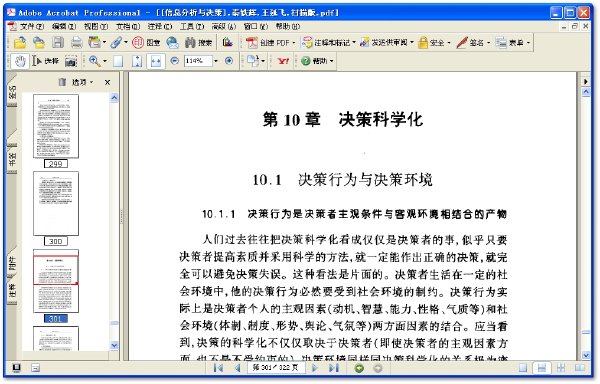This screenshot has width=600, height=384.
Task: Select page thumbnail 300
Action: point(56,203)
